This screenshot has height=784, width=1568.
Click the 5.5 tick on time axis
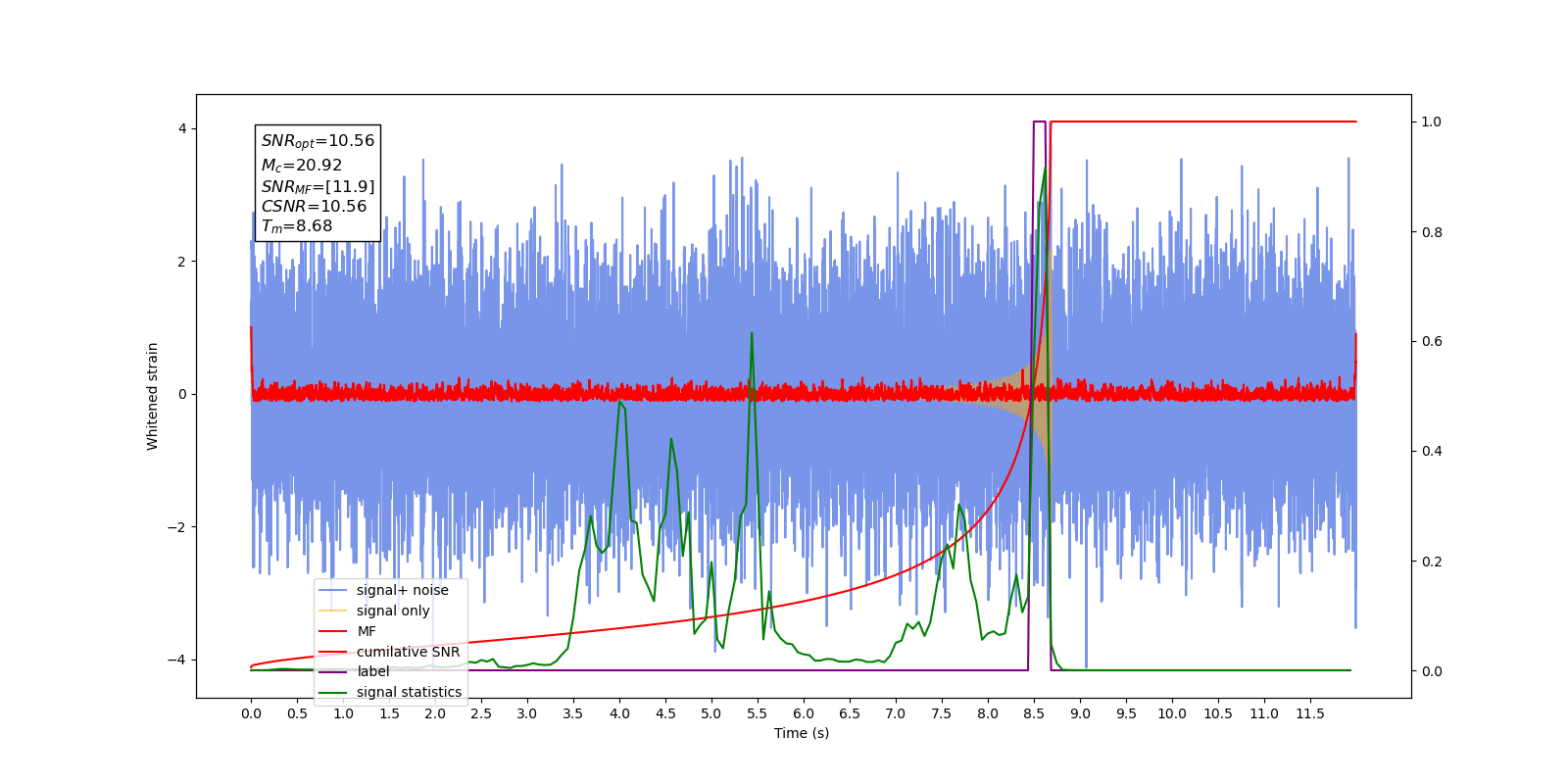tap(758, 713)
